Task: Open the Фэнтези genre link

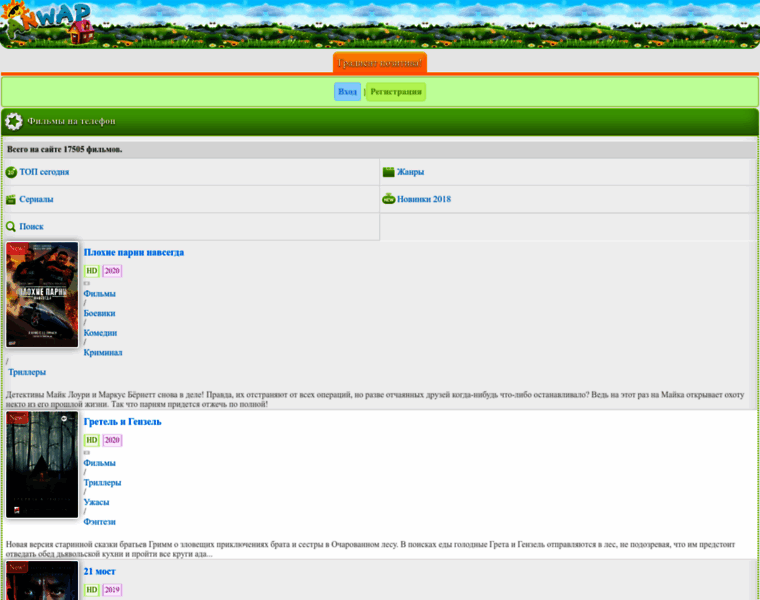Action: (x=99, y=522)
